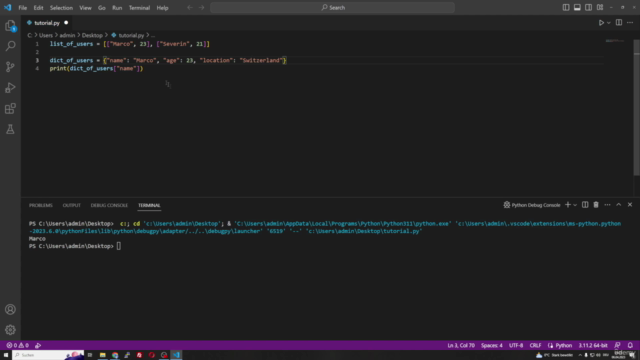Viewport: 640px width, 360px height.
Task: Toggle the secondary side bar layout icon
Action: (x=589, y=7)
